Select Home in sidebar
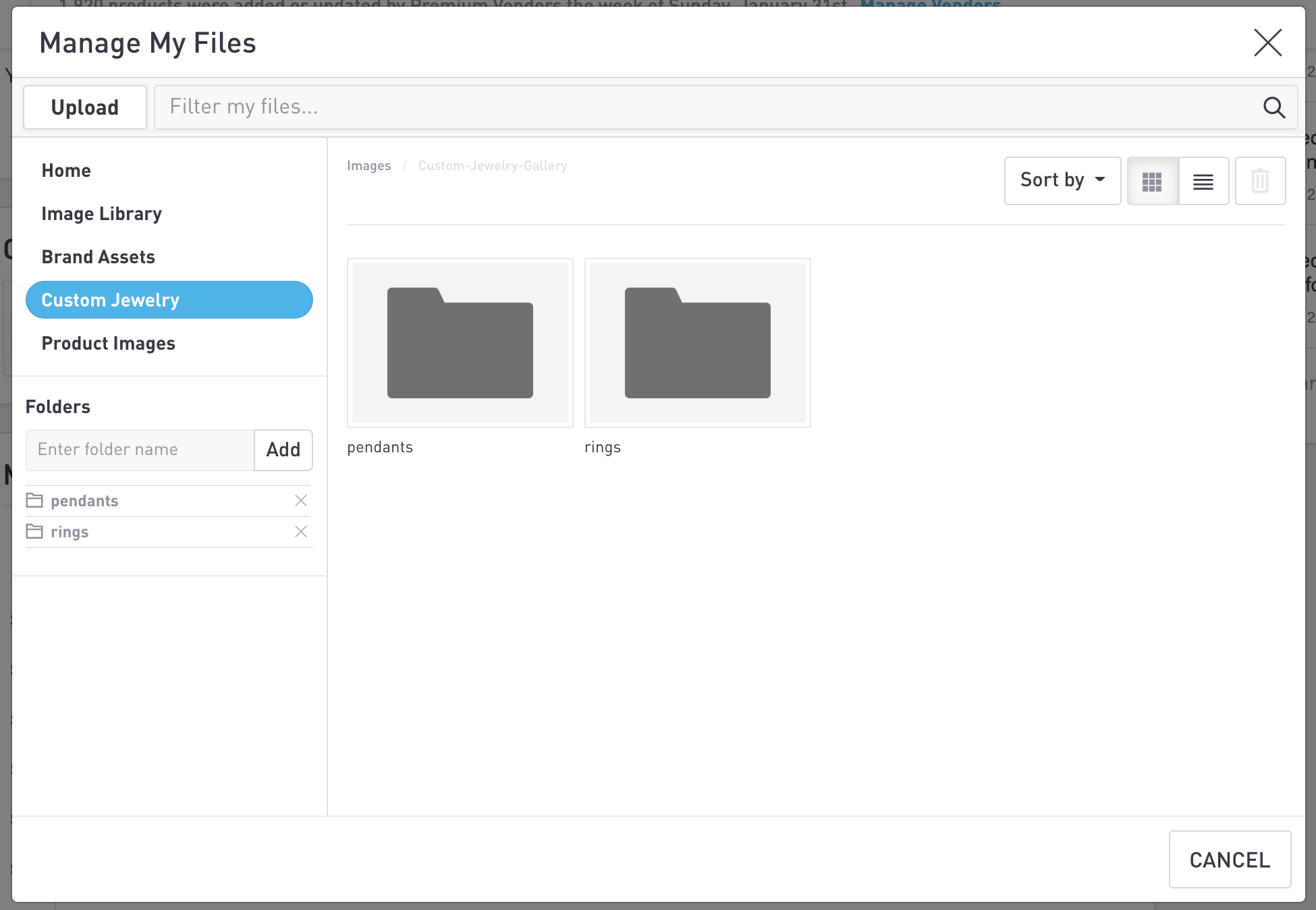The height and width of the screenshot is (910, 1316). [x=66, y=171]
